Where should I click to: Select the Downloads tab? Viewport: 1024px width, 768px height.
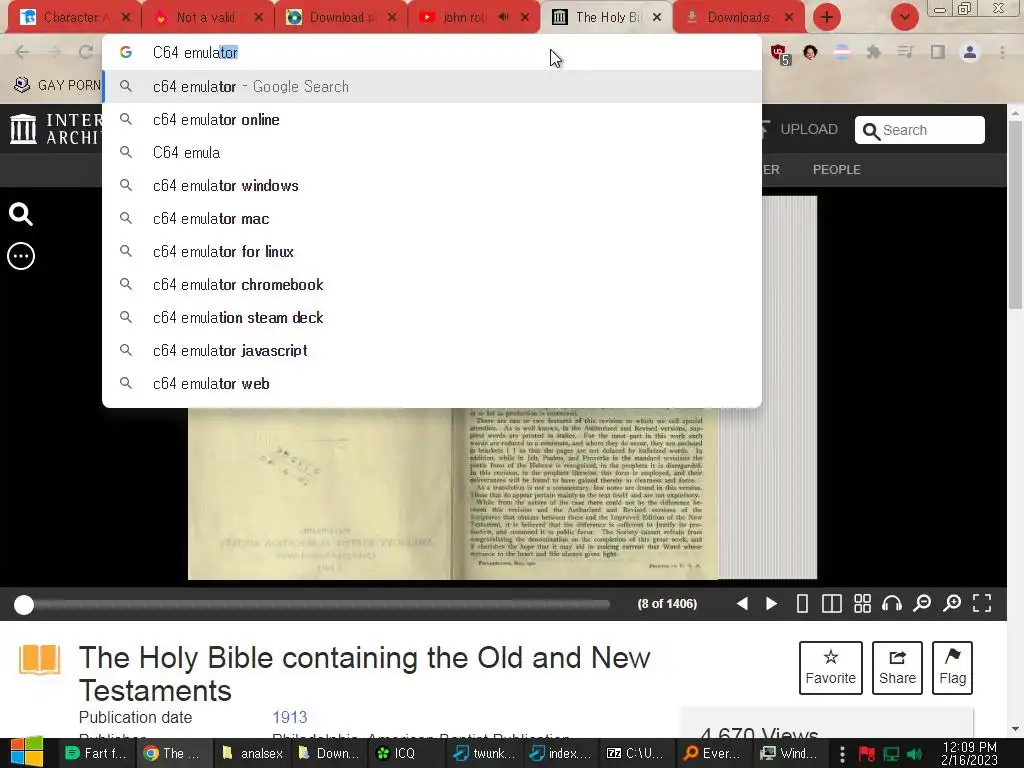pos(738,18)
